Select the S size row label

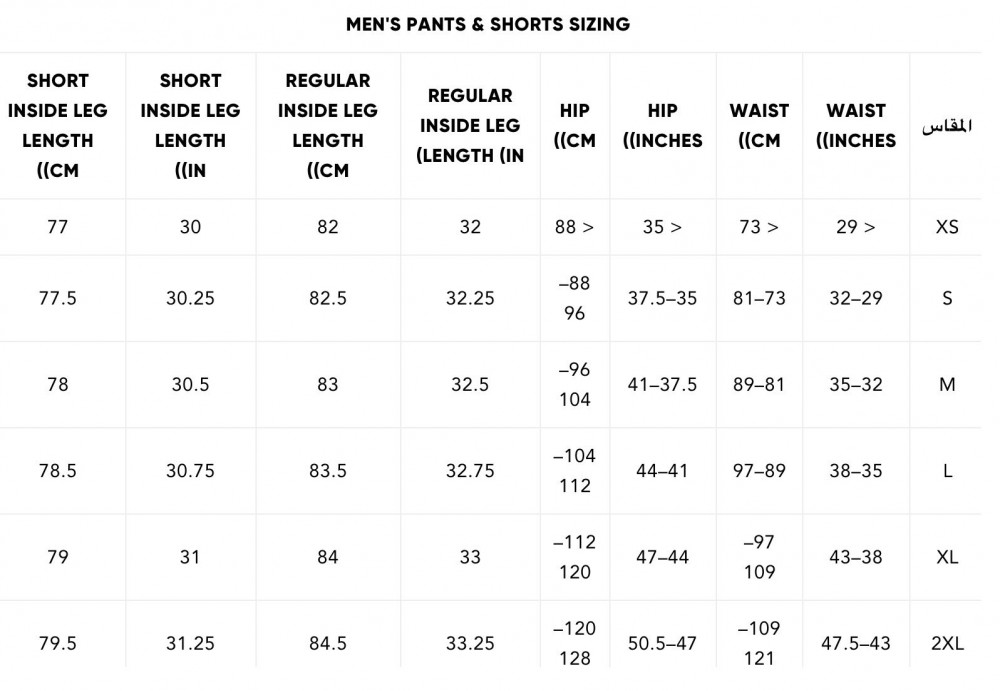[x=947, y=298]
